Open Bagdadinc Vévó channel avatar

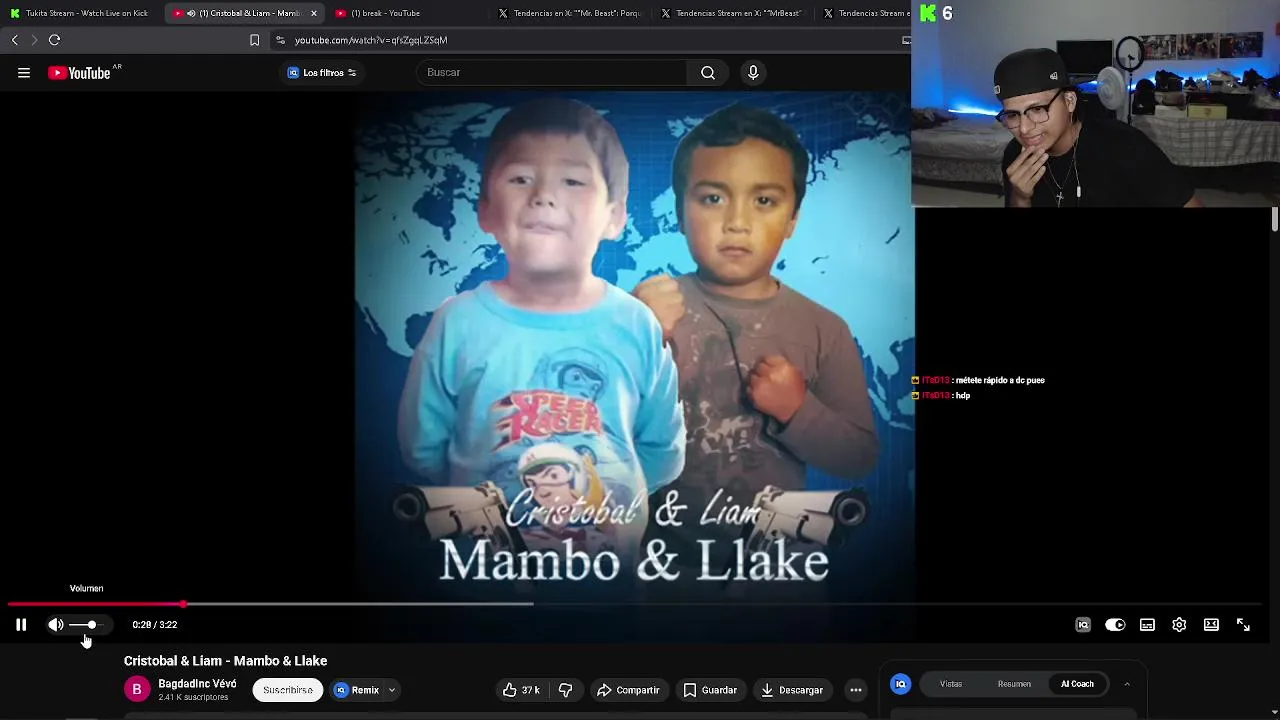pos(137,690)
